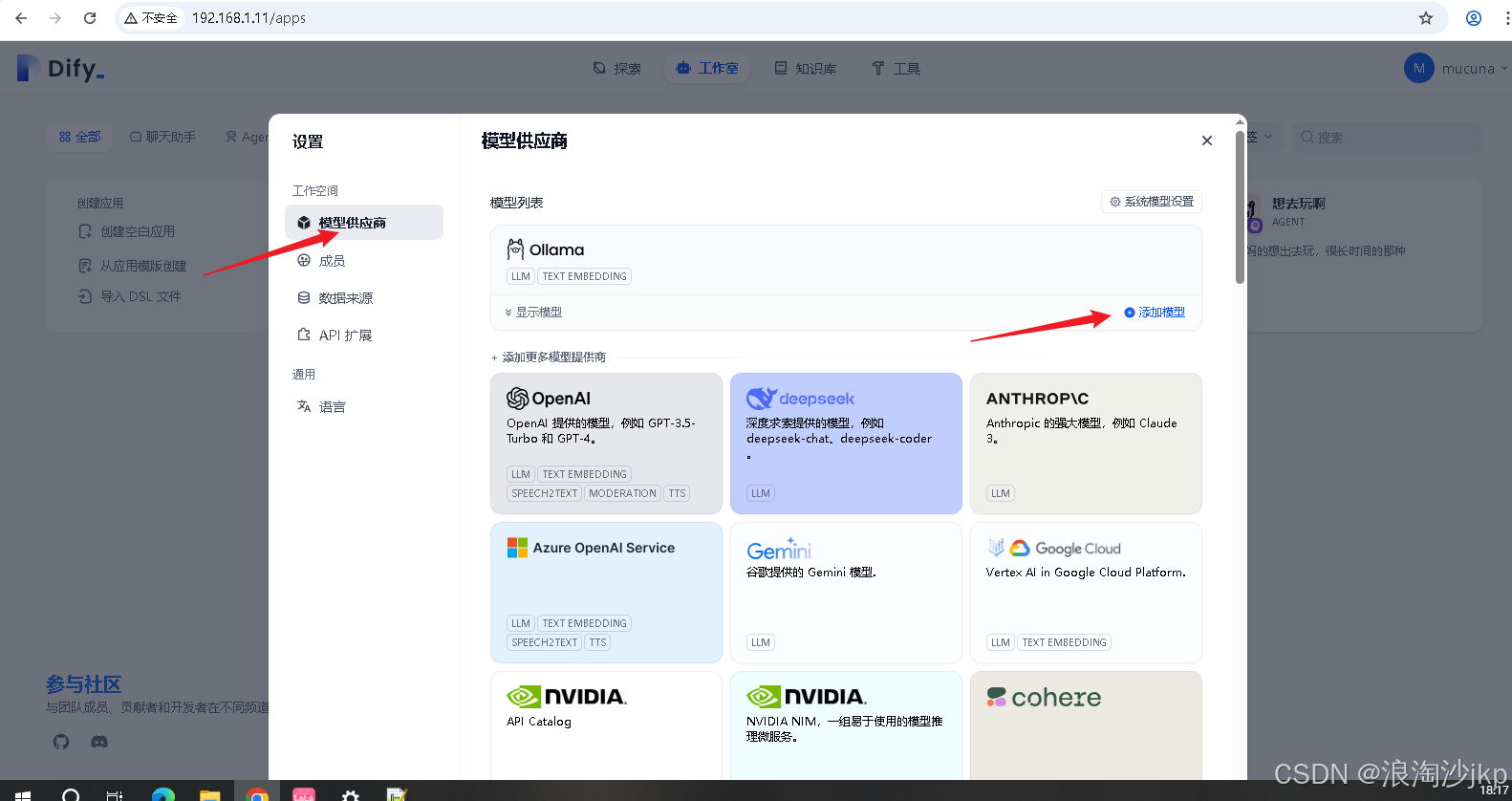Open the browser profile icon
The width and height of the screenshot is (1512, 801).
coord(1474,18)
